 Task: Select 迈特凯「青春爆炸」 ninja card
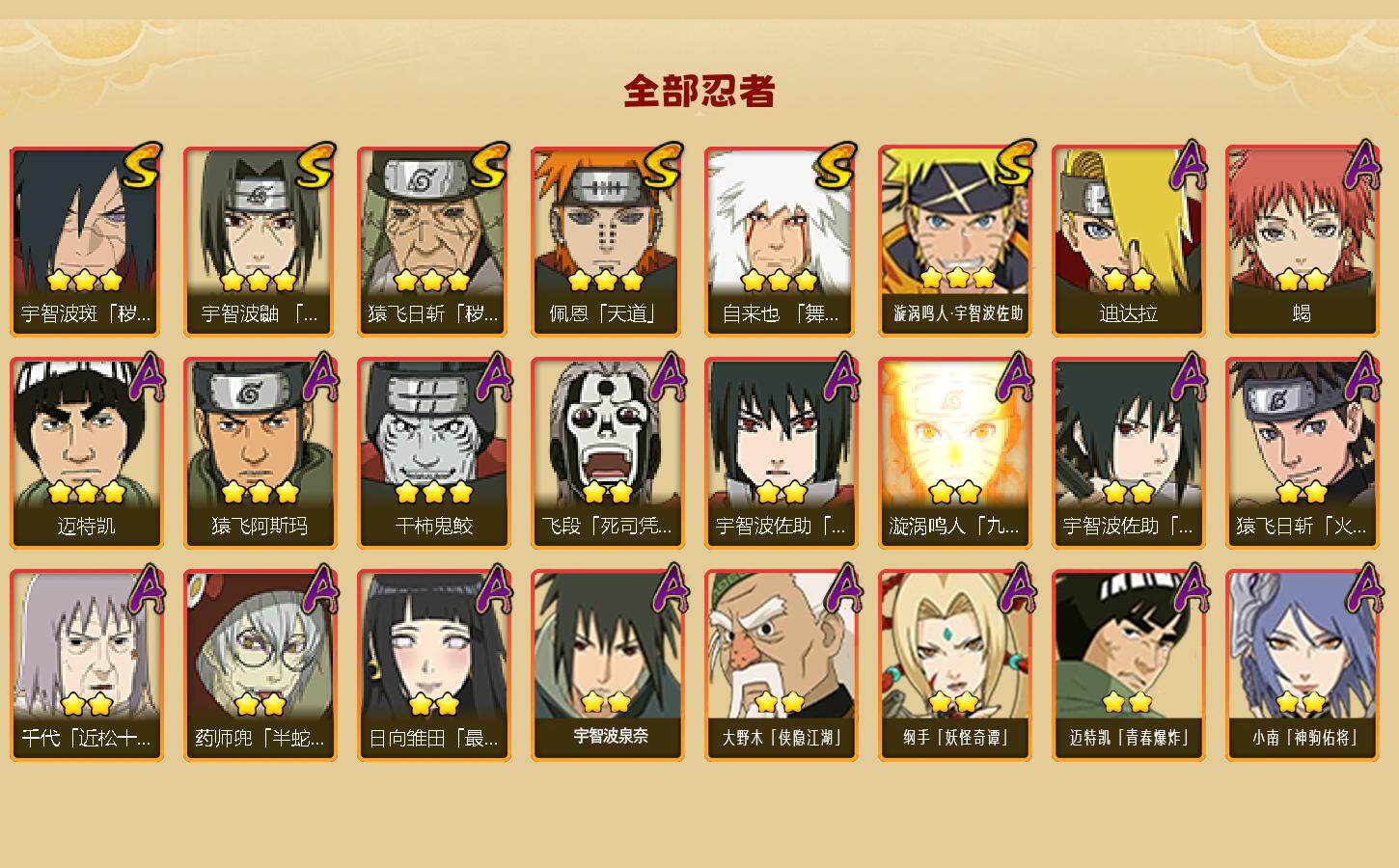click(x=1128, y=665)
